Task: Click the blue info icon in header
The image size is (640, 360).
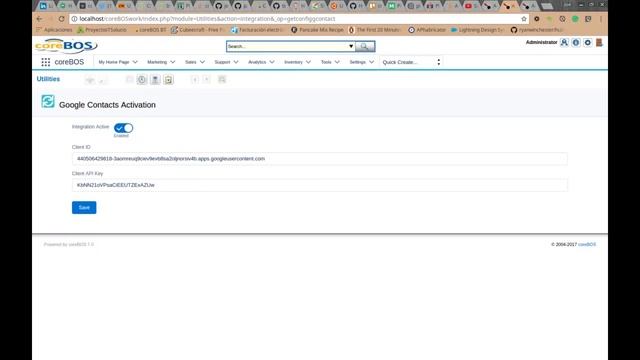Action: 576,42
